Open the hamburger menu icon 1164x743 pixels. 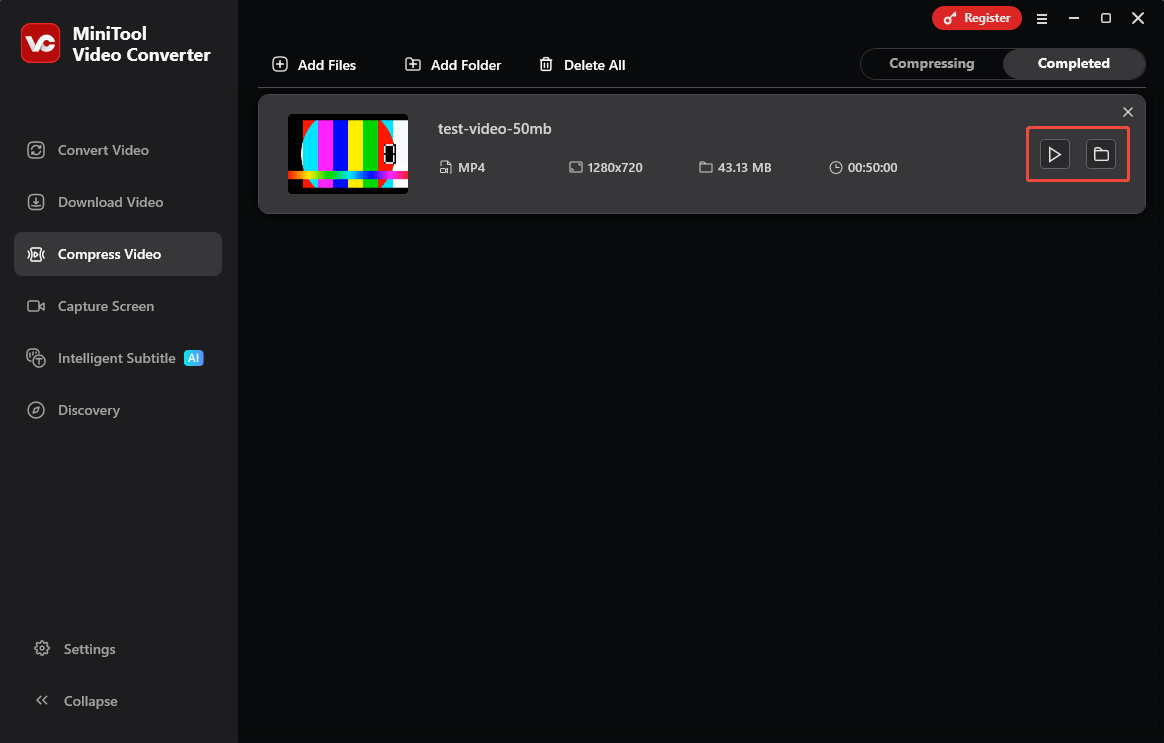1042,18
